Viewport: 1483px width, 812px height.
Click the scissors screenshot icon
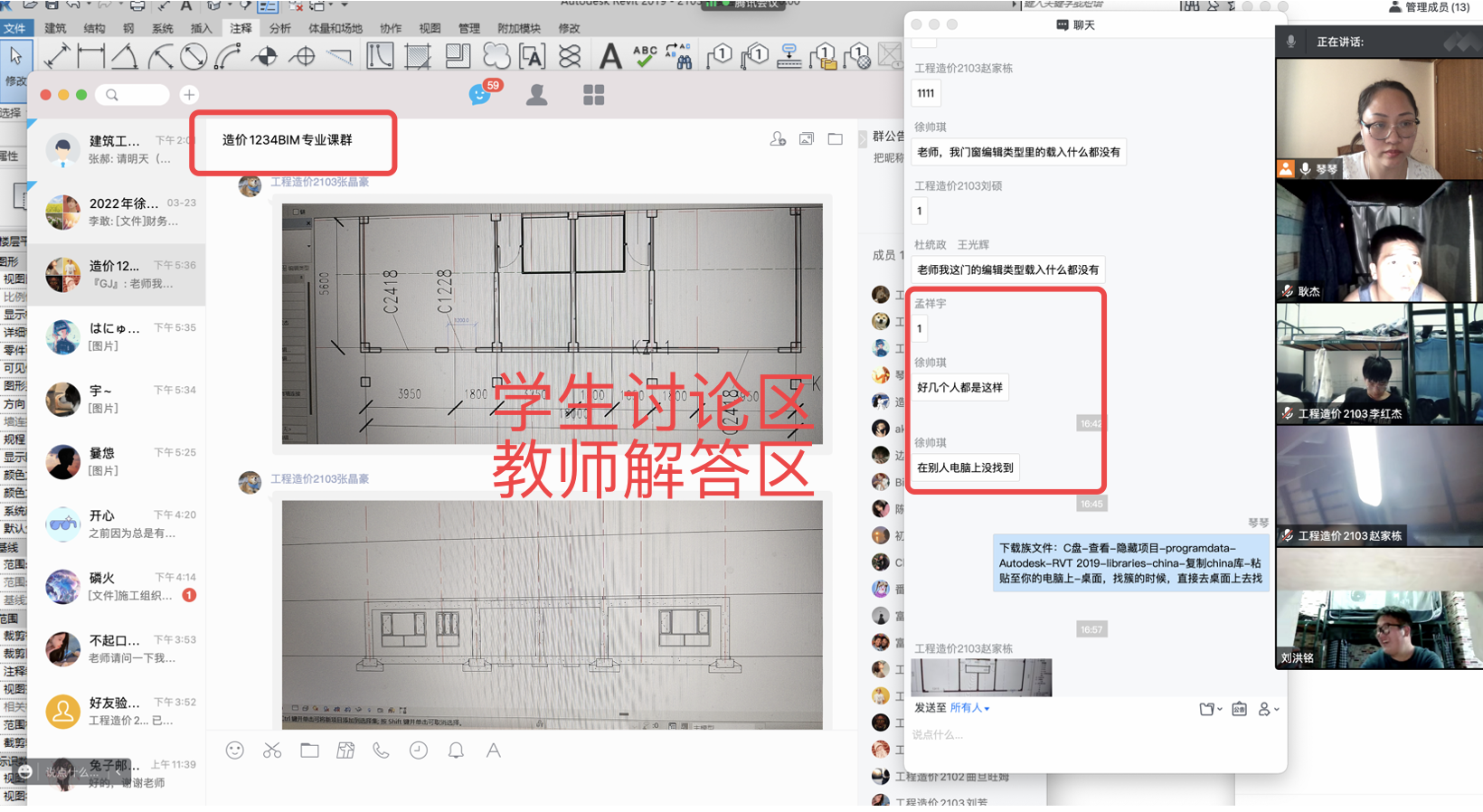pyautogui.click(x=272, y=751)
